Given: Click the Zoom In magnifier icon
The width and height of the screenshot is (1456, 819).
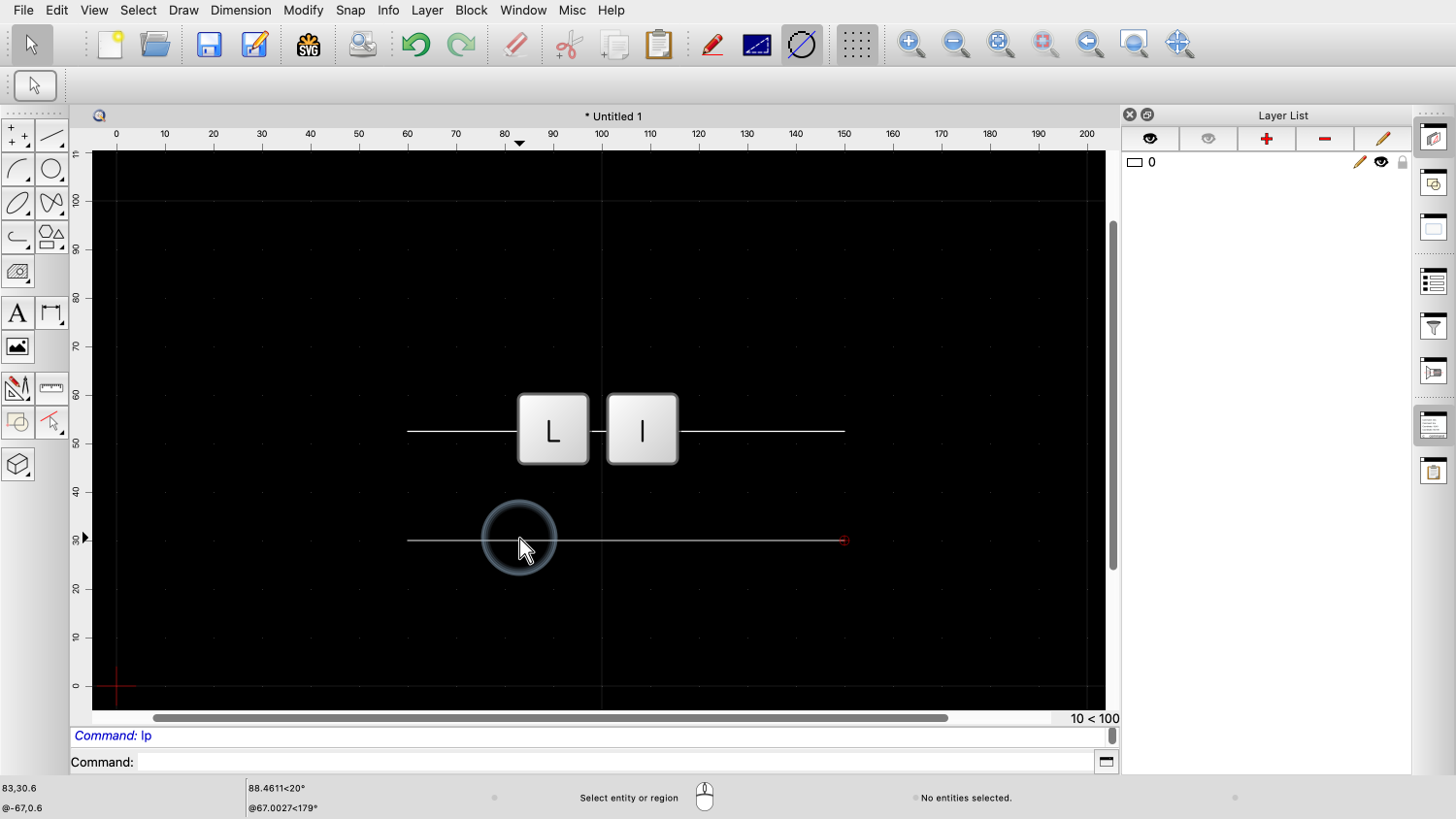Looking at the screenshot, I should point(911,45).
